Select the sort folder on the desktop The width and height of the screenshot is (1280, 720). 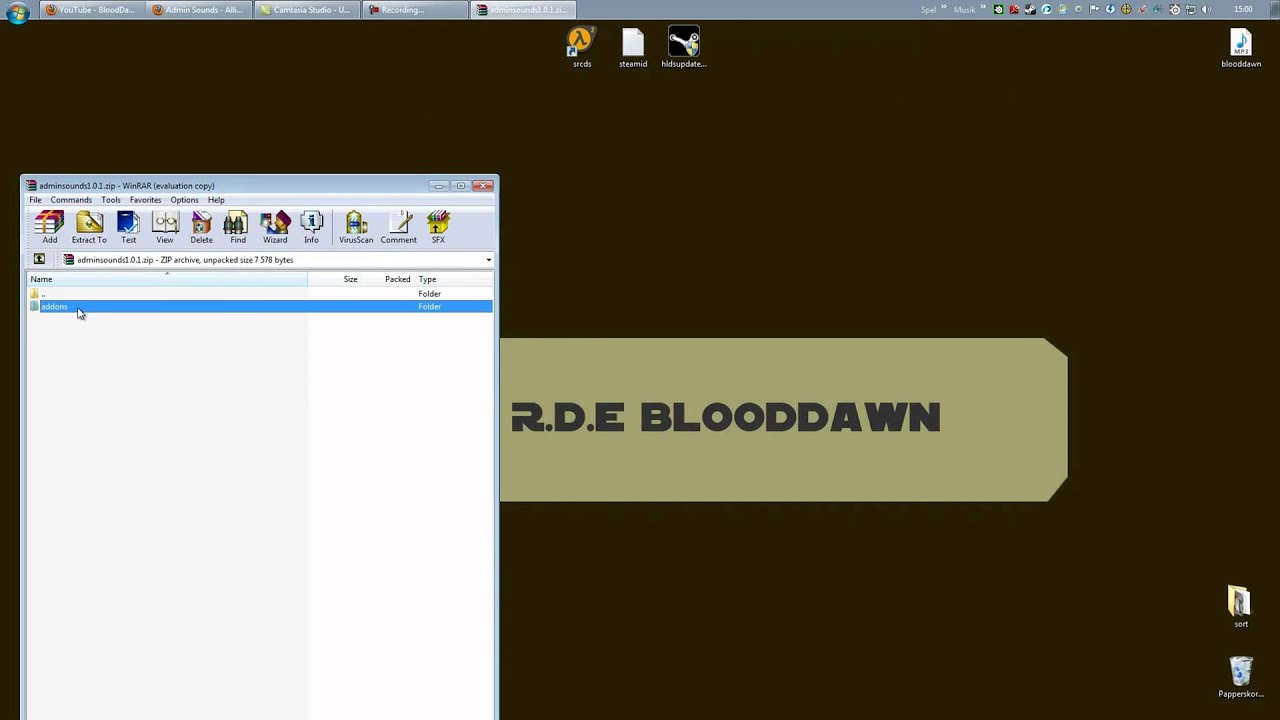coord(1240,607)
